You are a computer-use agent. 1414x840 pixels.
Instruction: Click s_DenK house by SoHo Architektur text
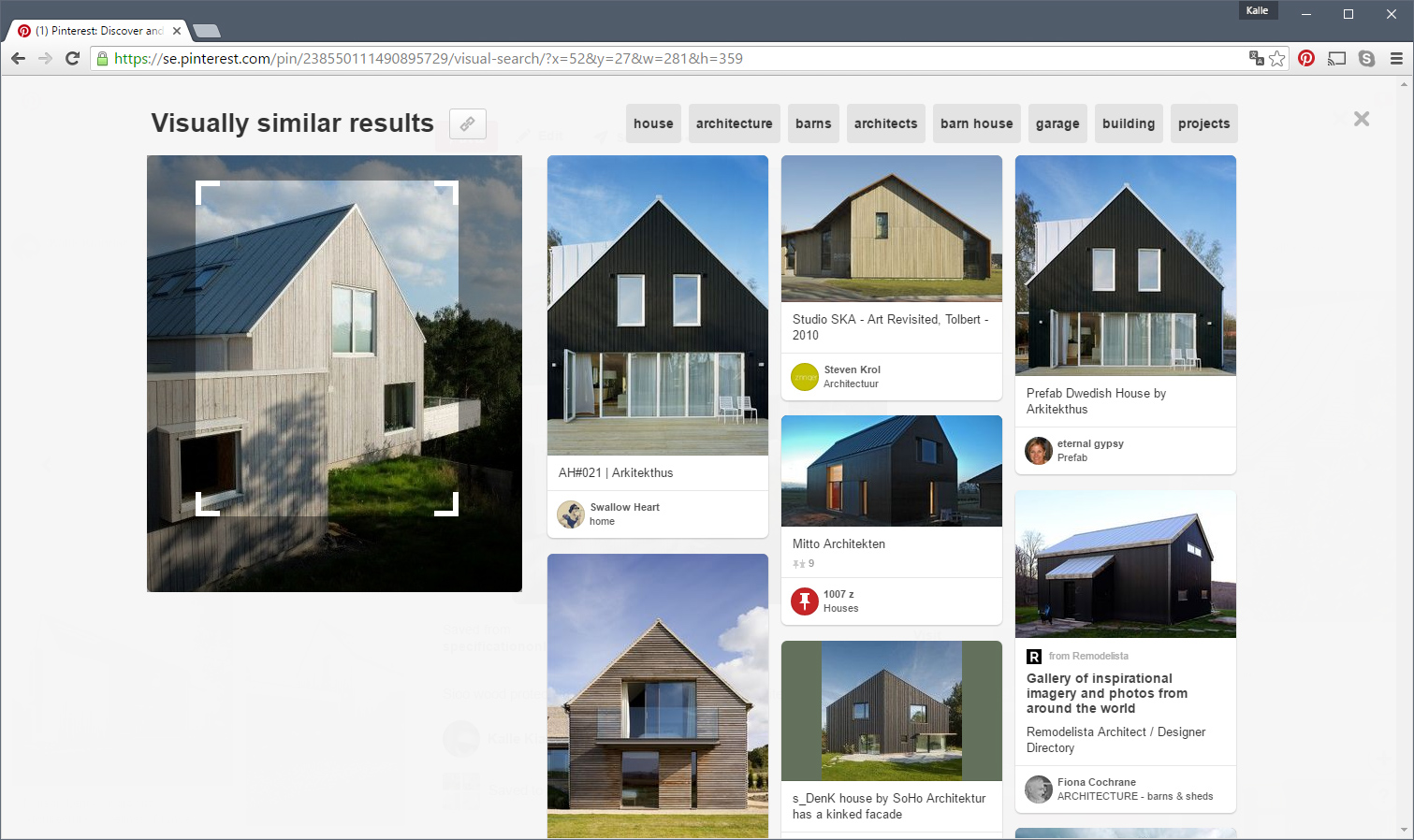click(x=889, y=805)
